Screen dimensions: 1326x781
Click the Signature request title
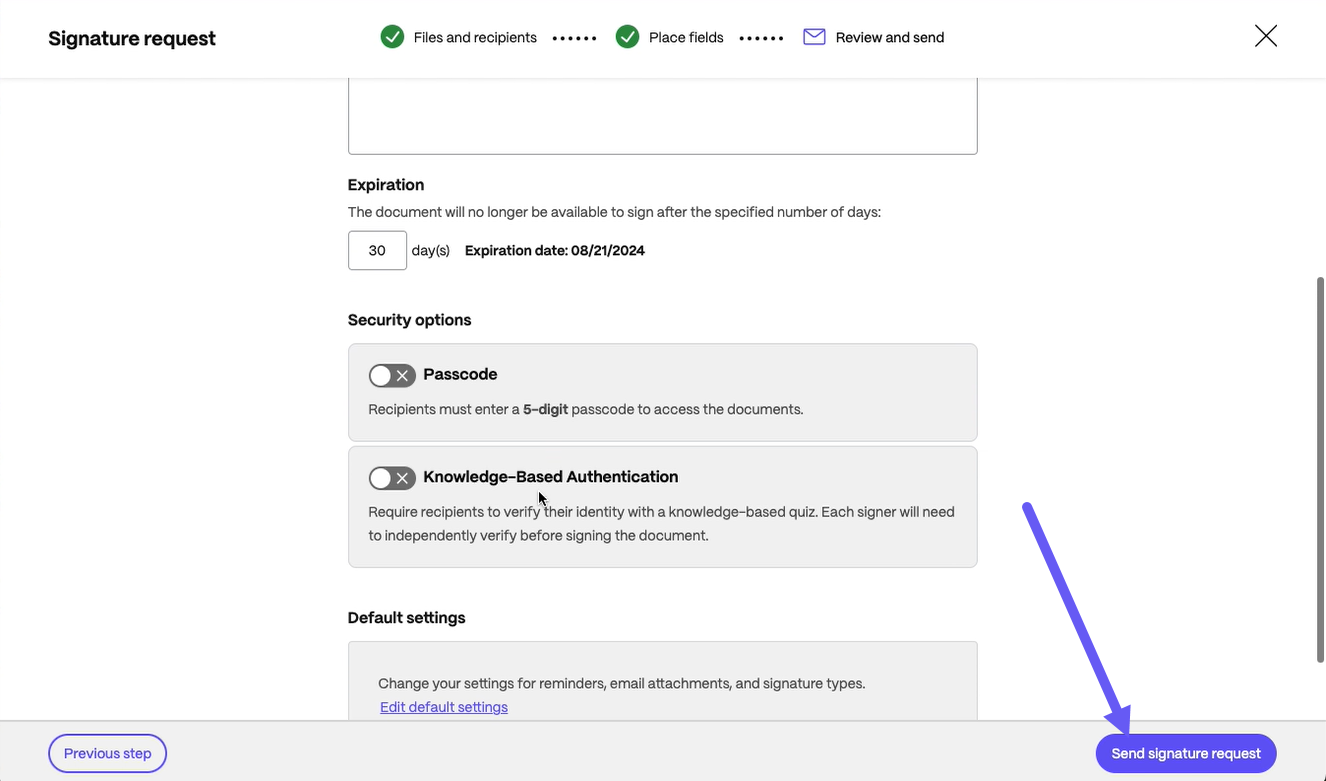point(132,38)
